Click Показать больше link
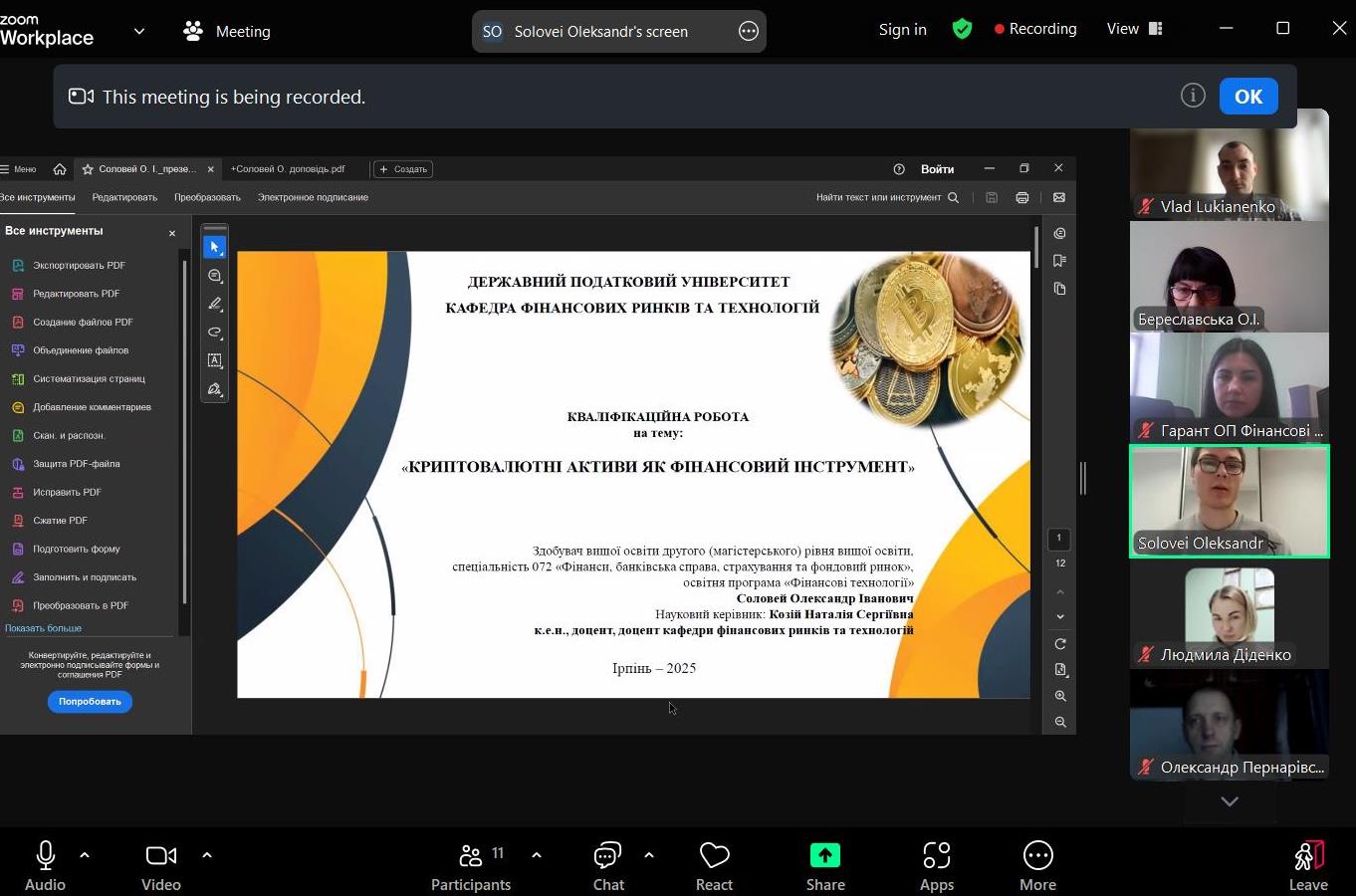 click(x=43, y=628)
